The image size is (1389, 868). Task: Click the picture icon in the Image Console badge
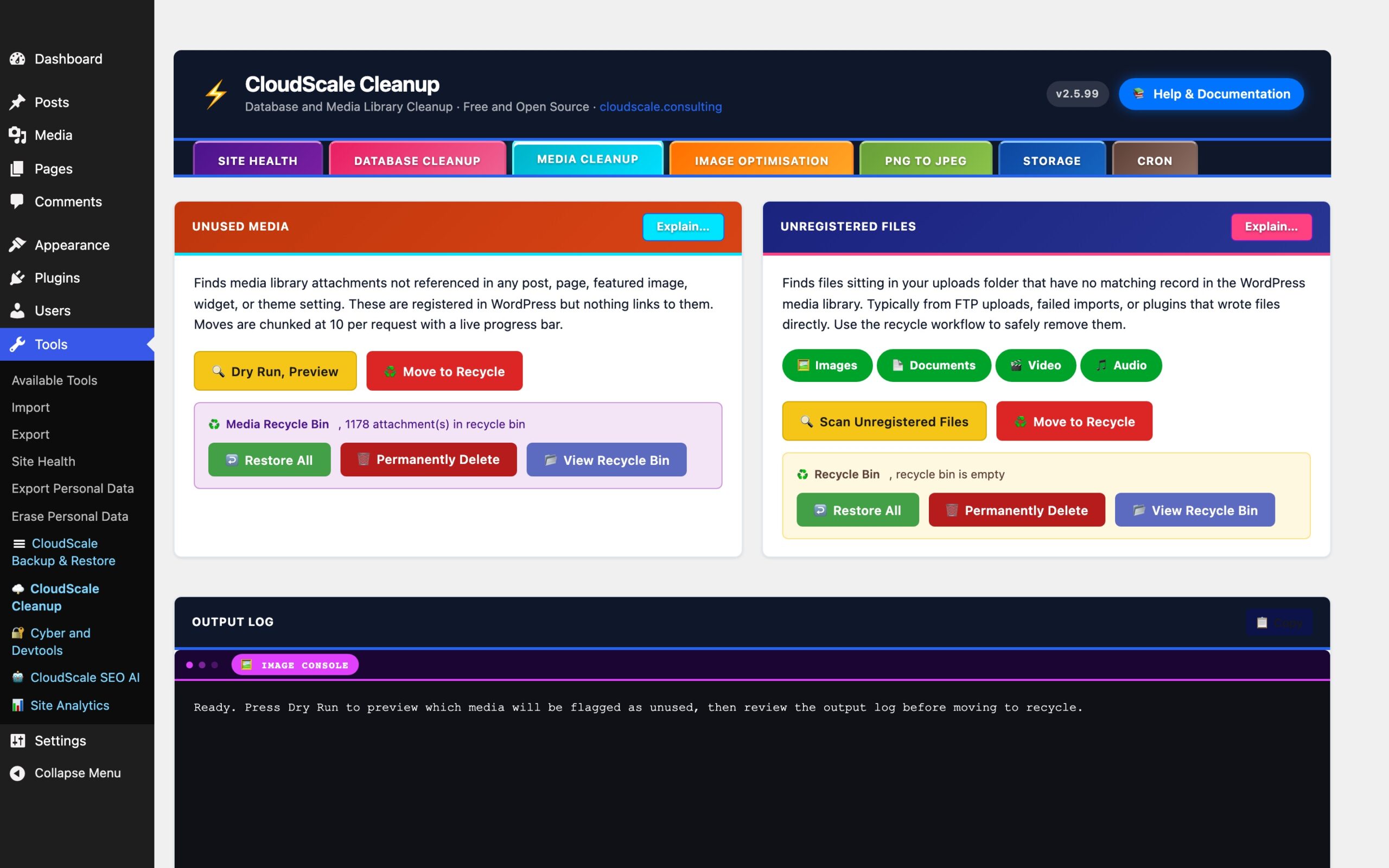click(247, 665)
